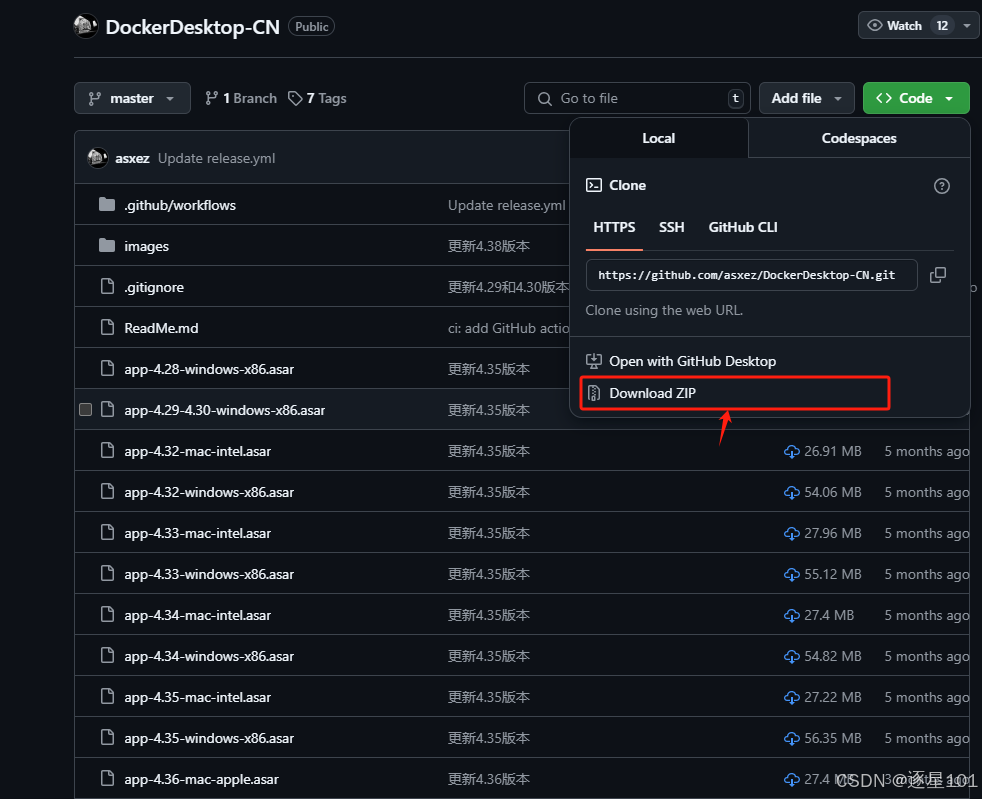Viewport: 982px width, 799px height.
Task: Click the file icon for .gitignore
Action: [x=108, y=286]
